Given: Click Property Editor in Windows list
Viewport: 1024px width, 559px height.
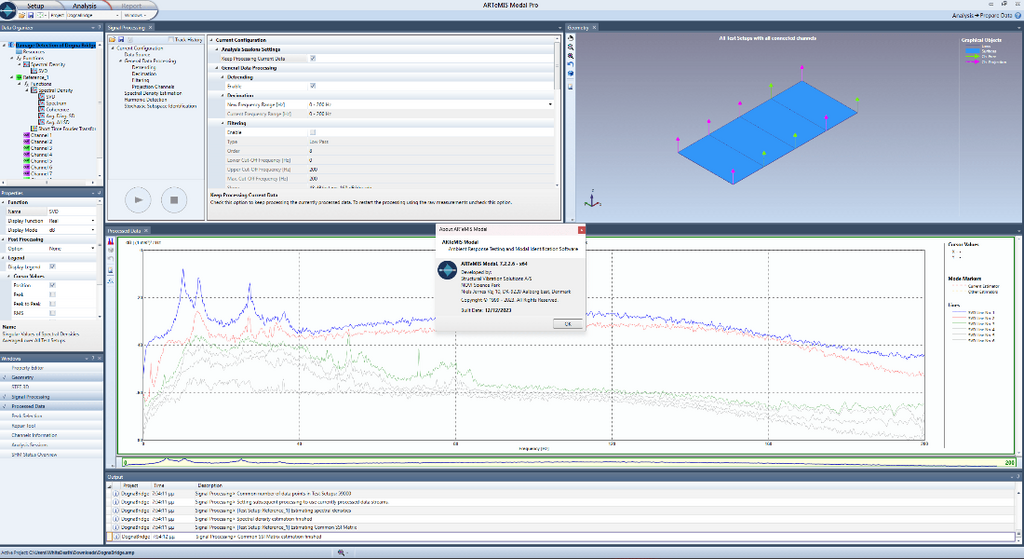Looking at the screenshot, I should [x=52, y=368].
